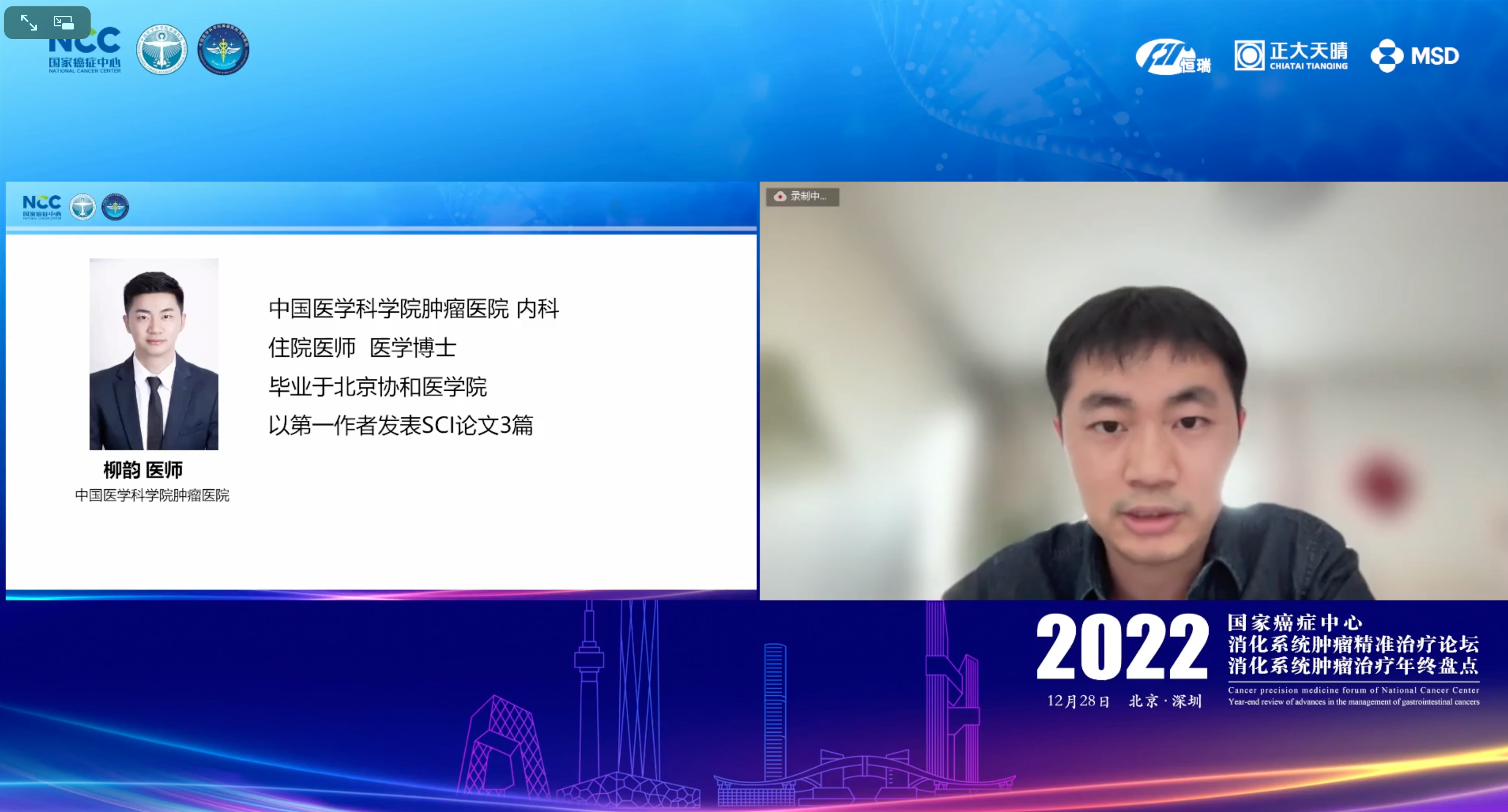Click the small bird emblem in slide header

83,207
